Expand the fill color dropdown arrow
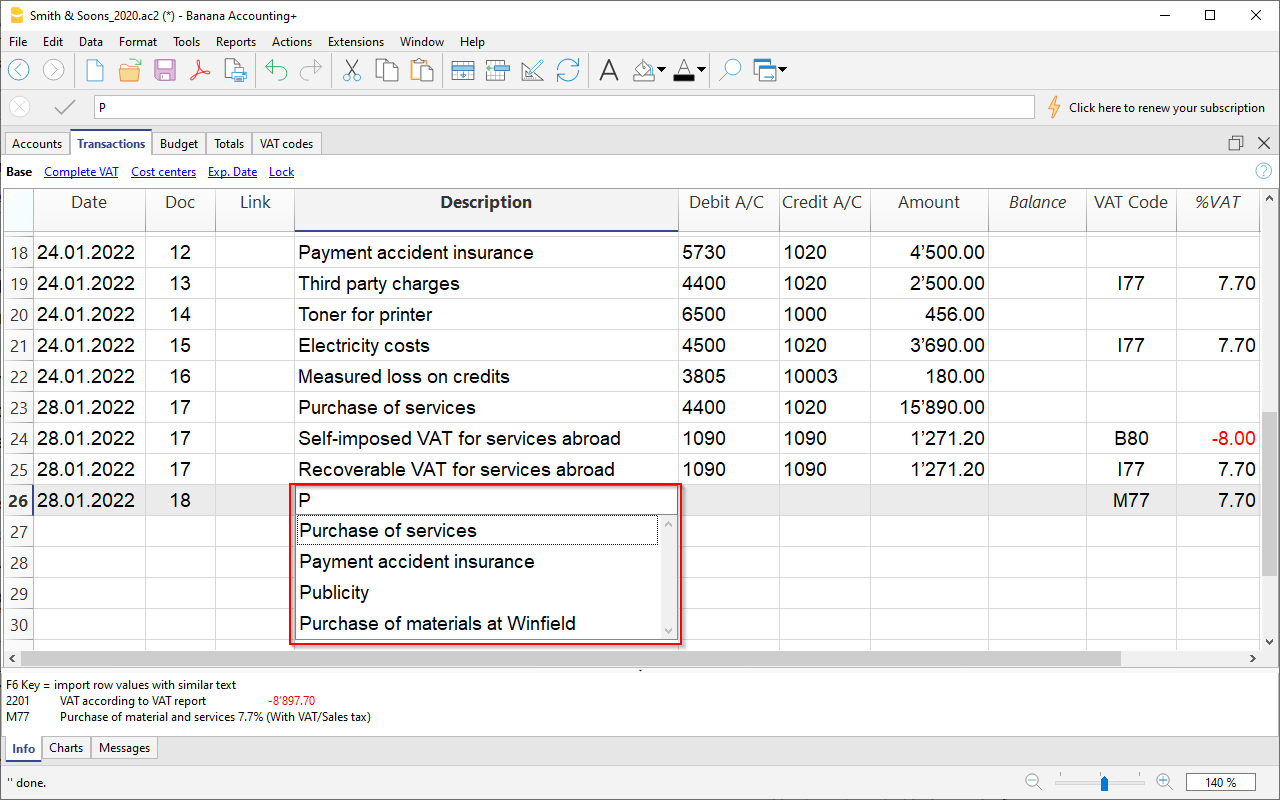Screen dimensions: 1280x800 point(661,70)
